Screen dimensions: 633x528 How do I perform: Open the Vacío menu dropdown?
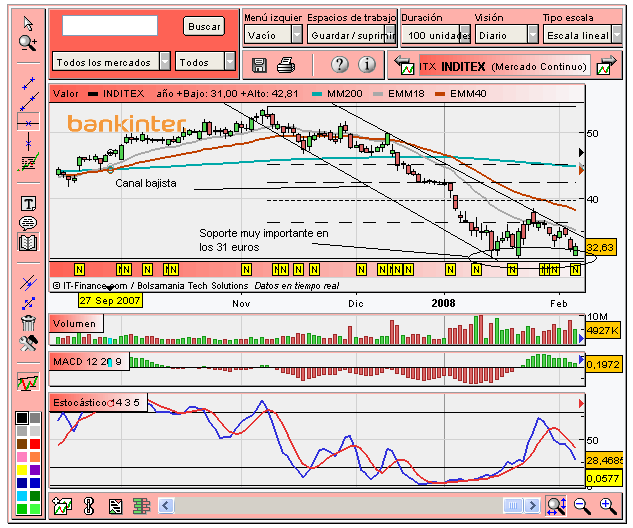tap(273, 35)
